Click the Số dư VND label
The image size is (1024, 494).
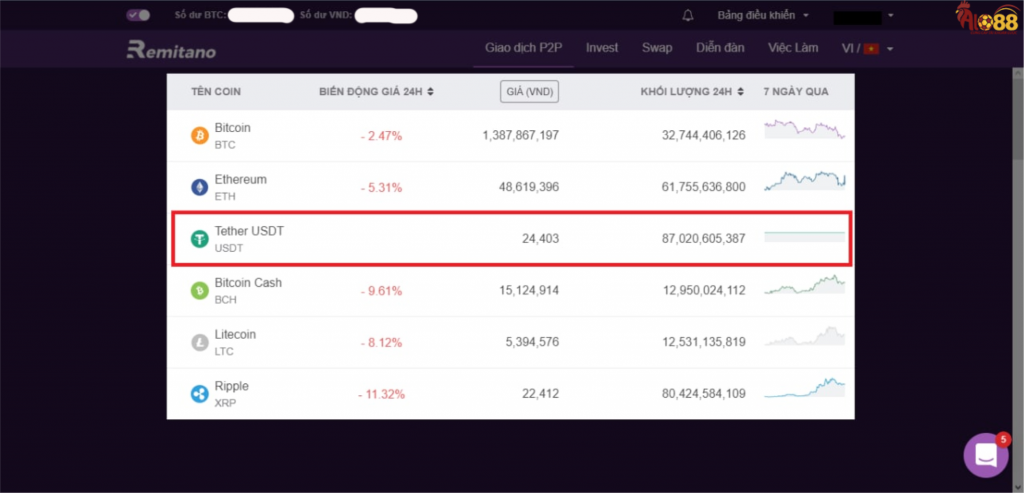(x=327, y=15)
